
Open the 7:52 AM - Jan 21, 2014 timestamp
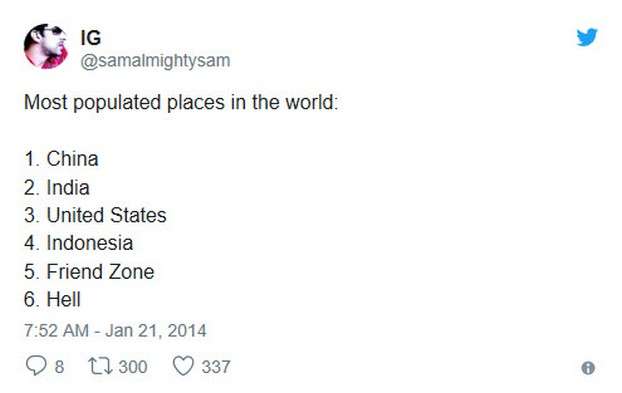[115, 330]
